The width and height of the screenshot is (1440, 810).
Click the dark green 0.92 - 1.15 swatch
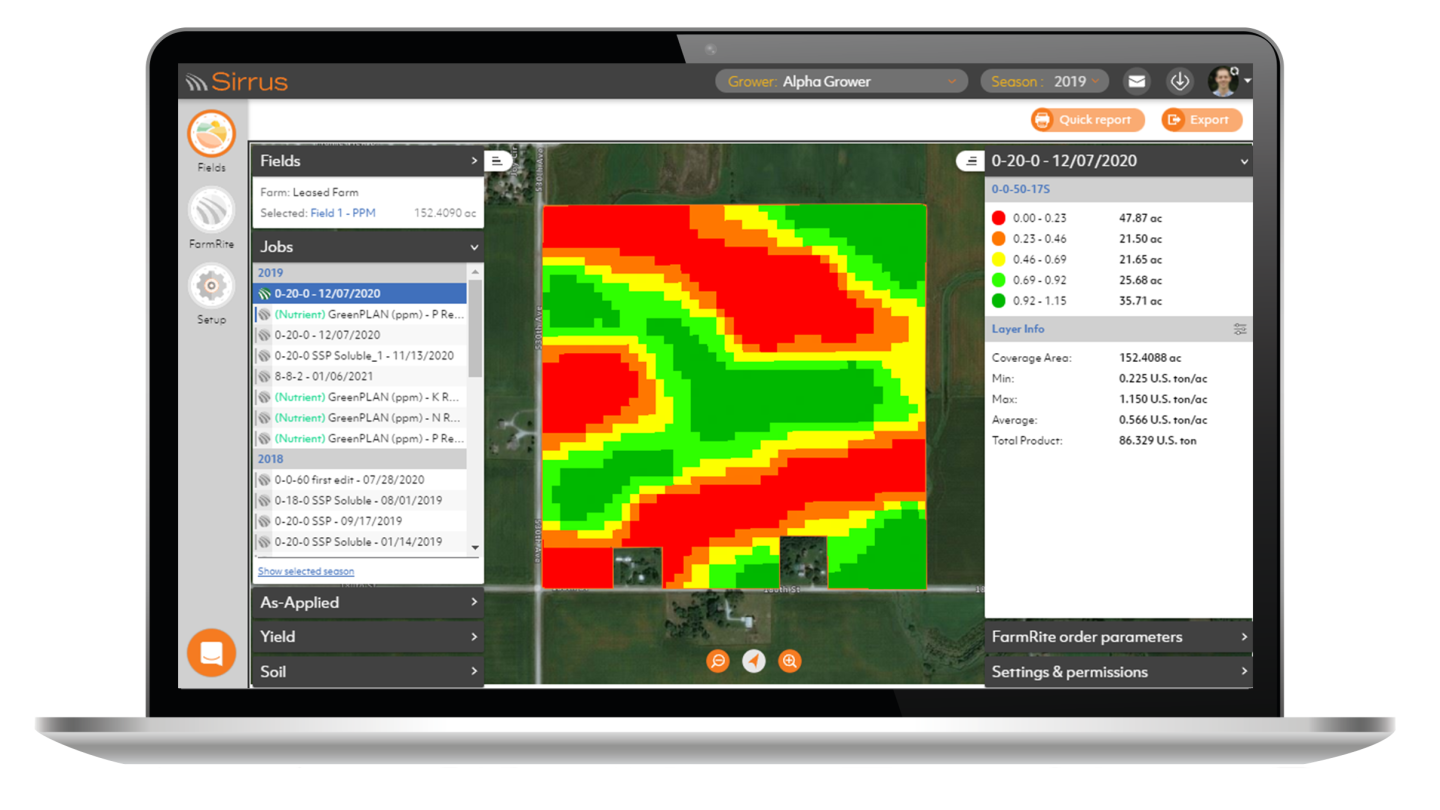998,301
